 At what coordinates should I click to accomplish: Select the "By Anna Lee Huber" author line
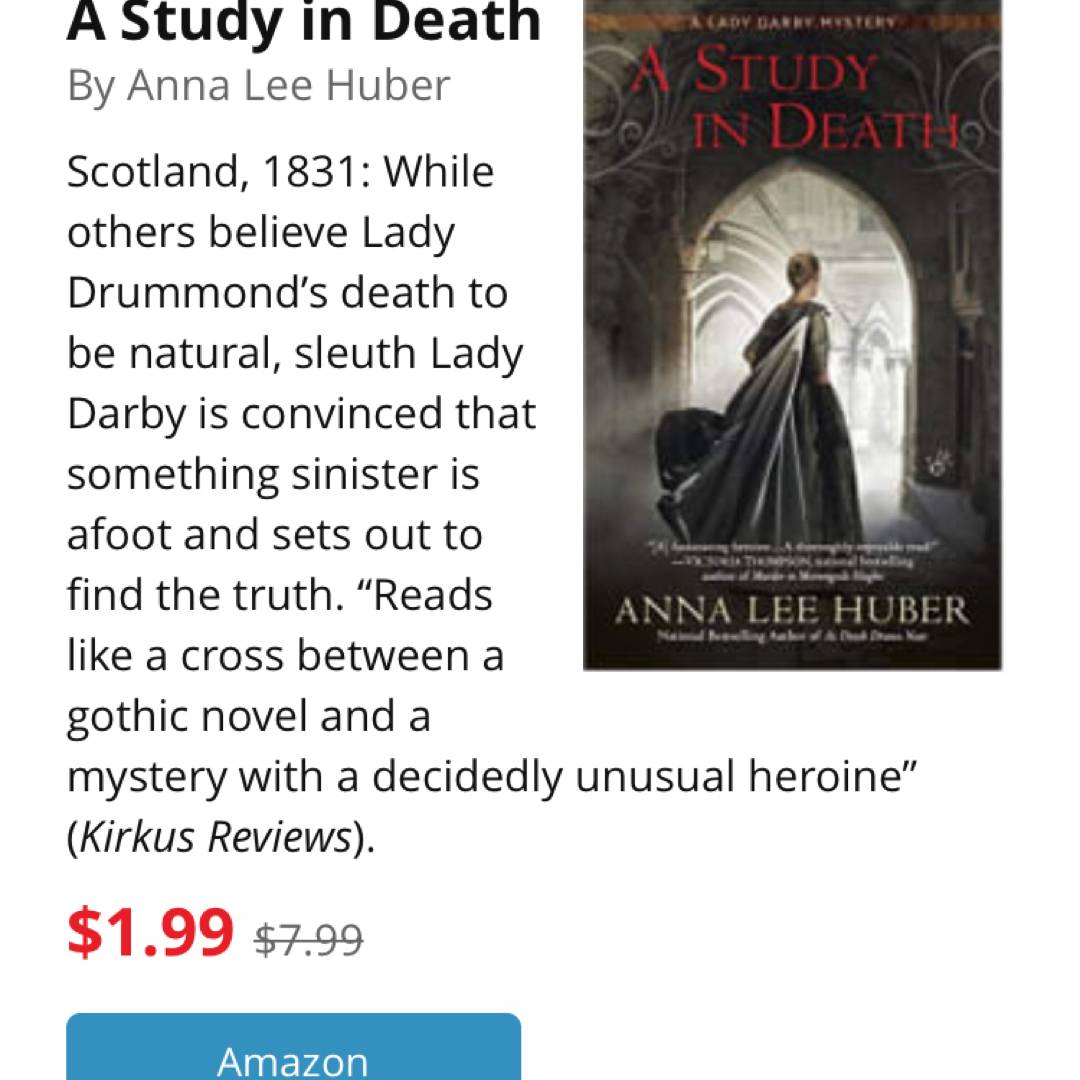(258, 86)
